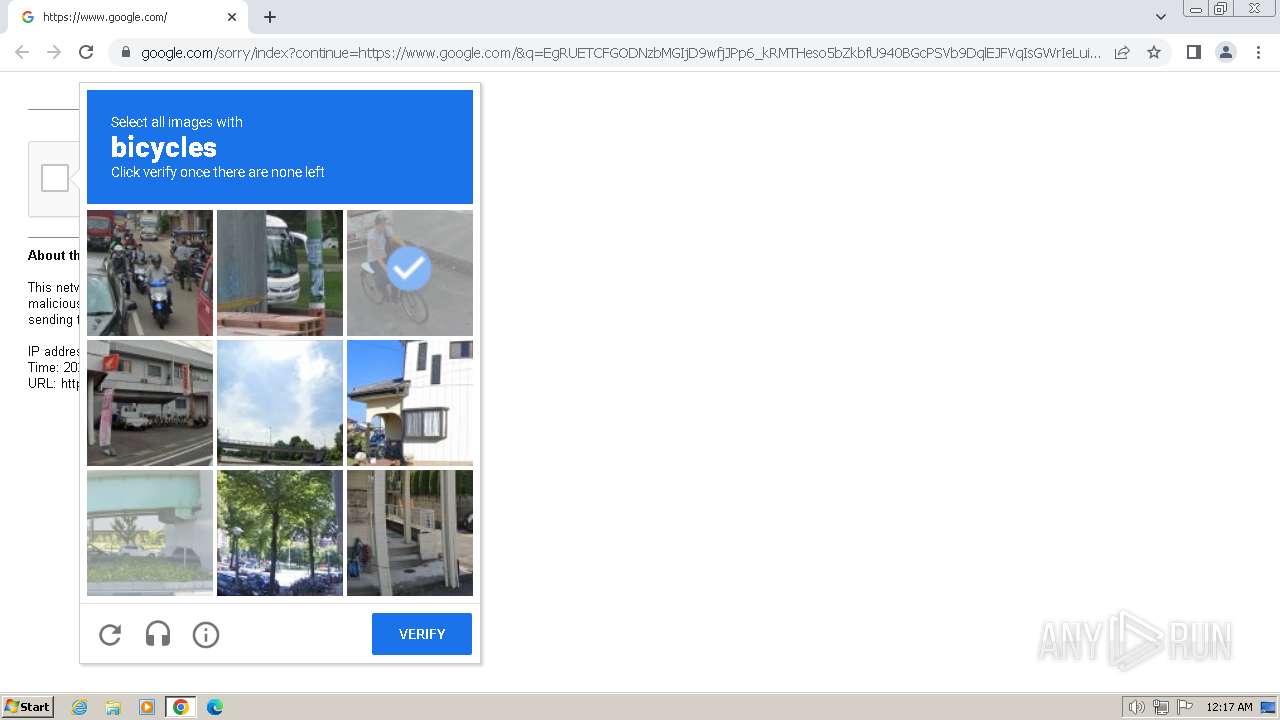Open the volume tray icon
Viewport: 1280px width, 720px height.
(1136, 707)
